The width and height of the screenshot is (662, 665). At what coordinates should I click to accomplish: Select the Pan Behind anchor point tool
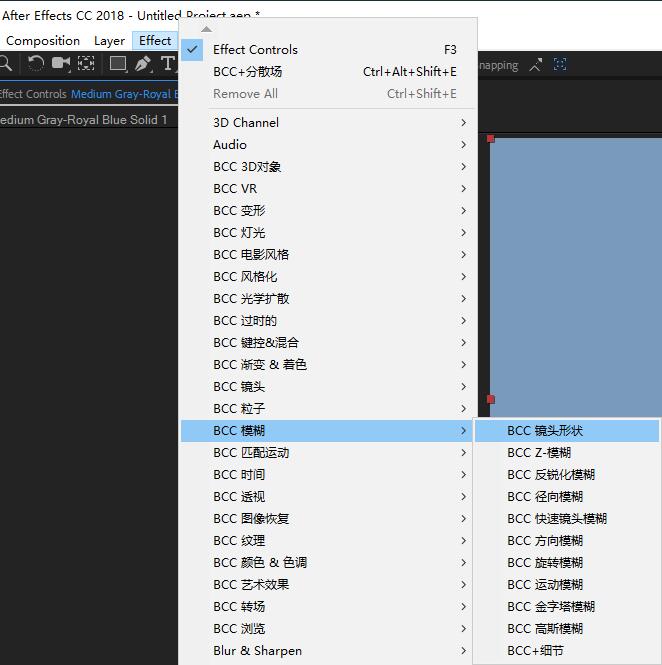[86, 64]
